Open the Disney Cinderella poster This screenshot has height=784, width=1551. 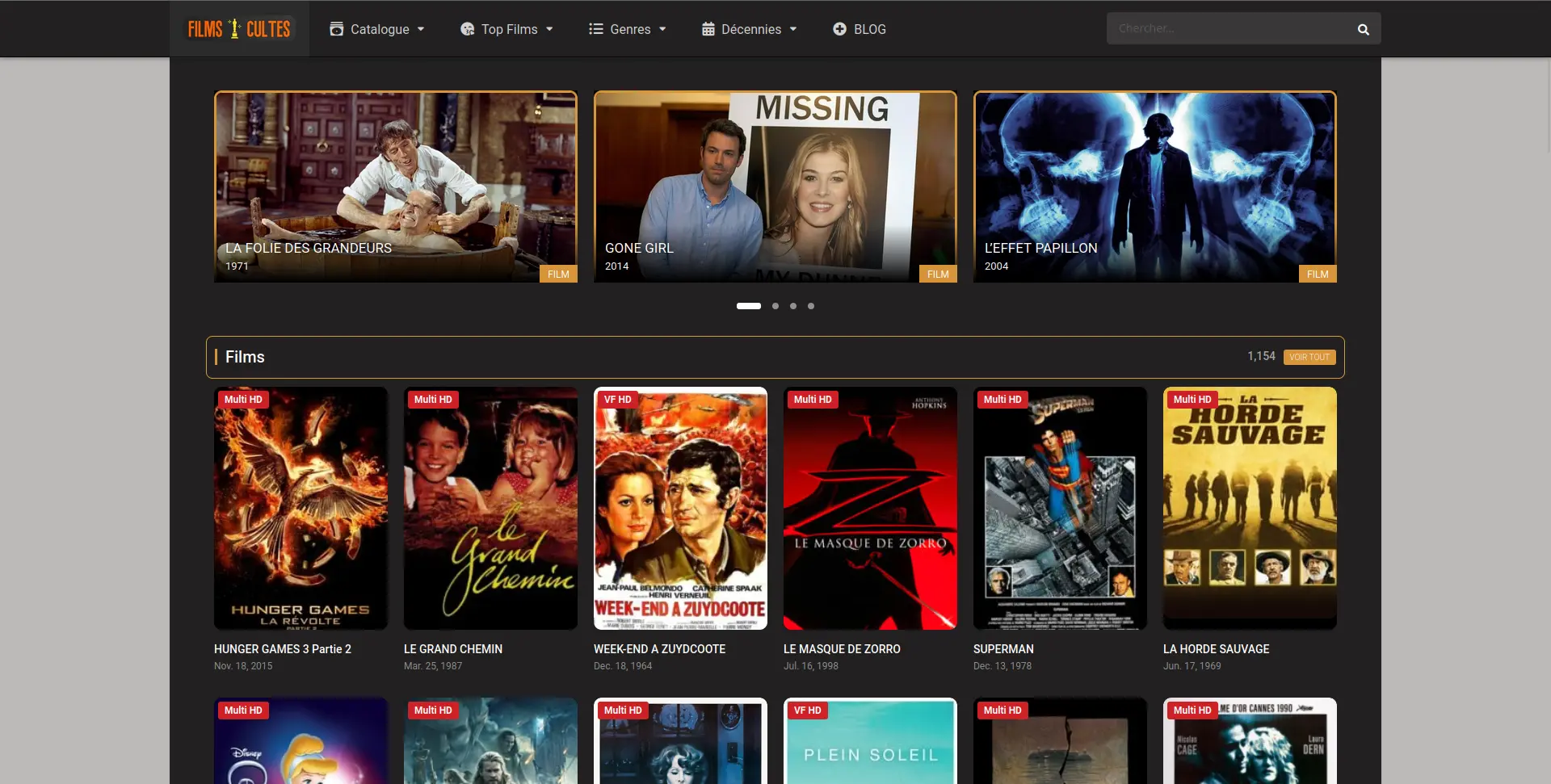[301, 740]
